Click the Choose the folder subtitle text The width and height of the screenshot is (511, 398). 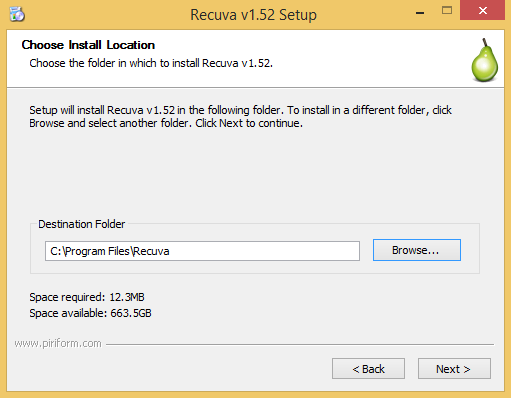[151, 63]
